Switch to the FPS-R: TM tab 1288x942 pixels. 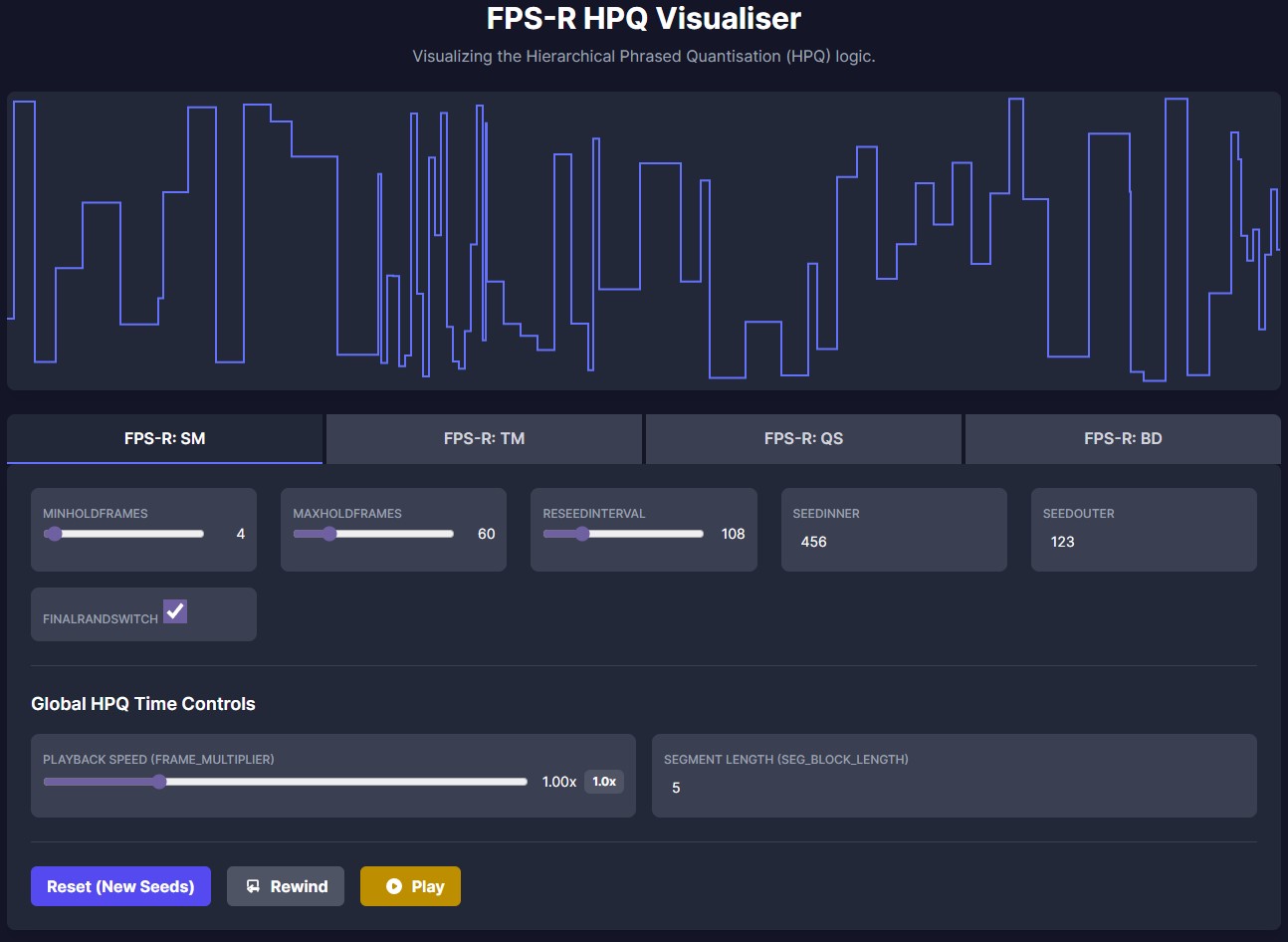coord(484,438)
